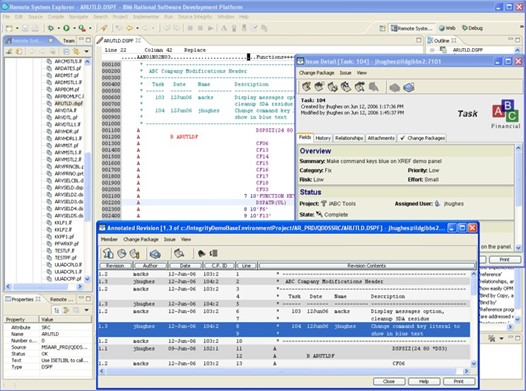Click the Issue Detail vertical scrollbar down arrow
The width and height of the screenshot is (526, 391).
point(518,248)
